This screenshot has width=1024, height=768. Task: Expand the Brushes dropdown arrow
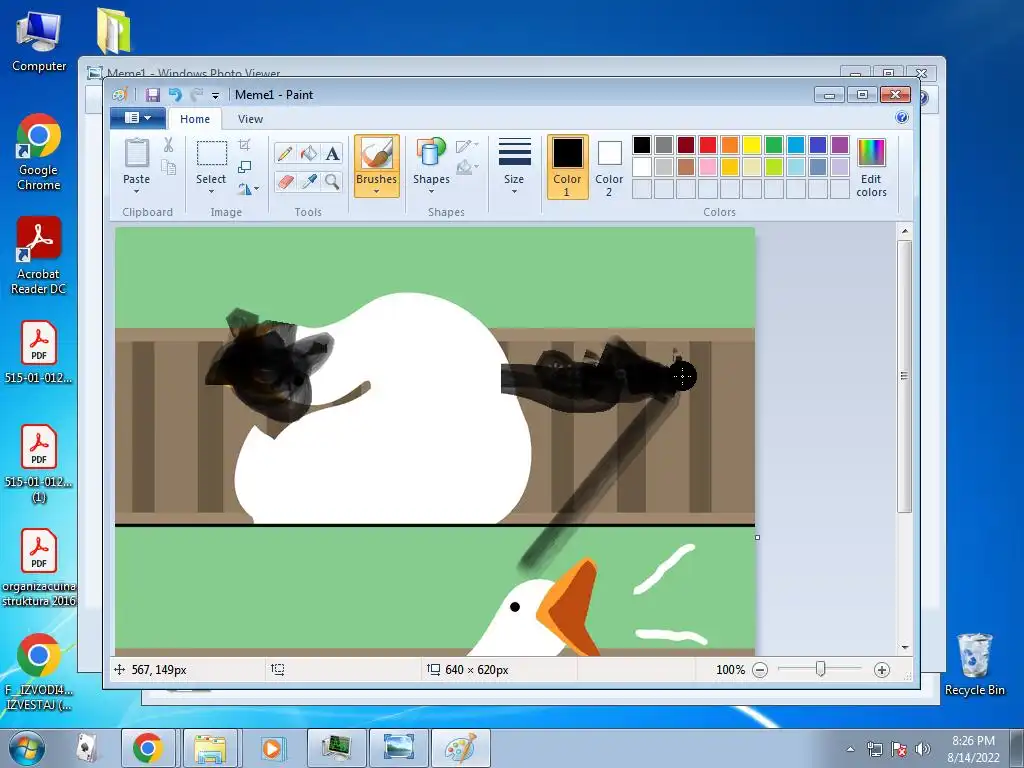[377, 191]
